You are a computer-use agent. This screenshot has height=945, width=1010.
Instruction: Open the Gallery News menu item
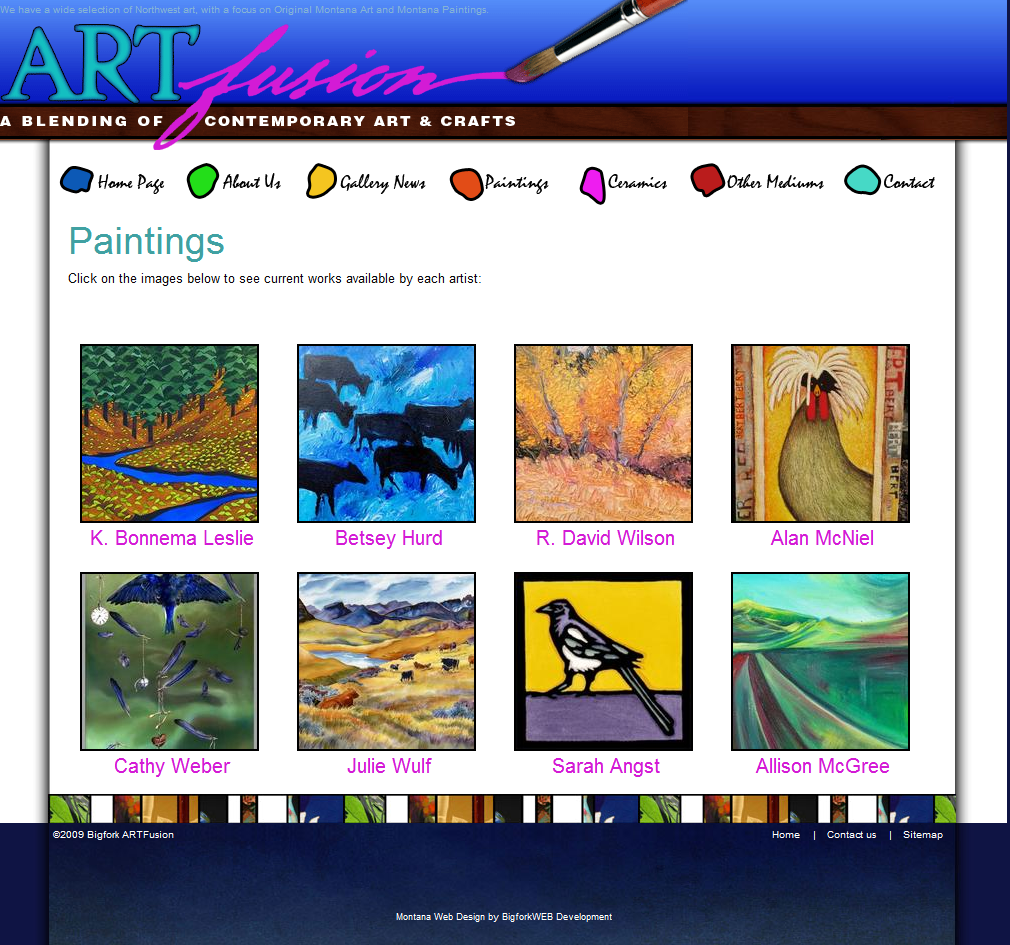(382, 183)
